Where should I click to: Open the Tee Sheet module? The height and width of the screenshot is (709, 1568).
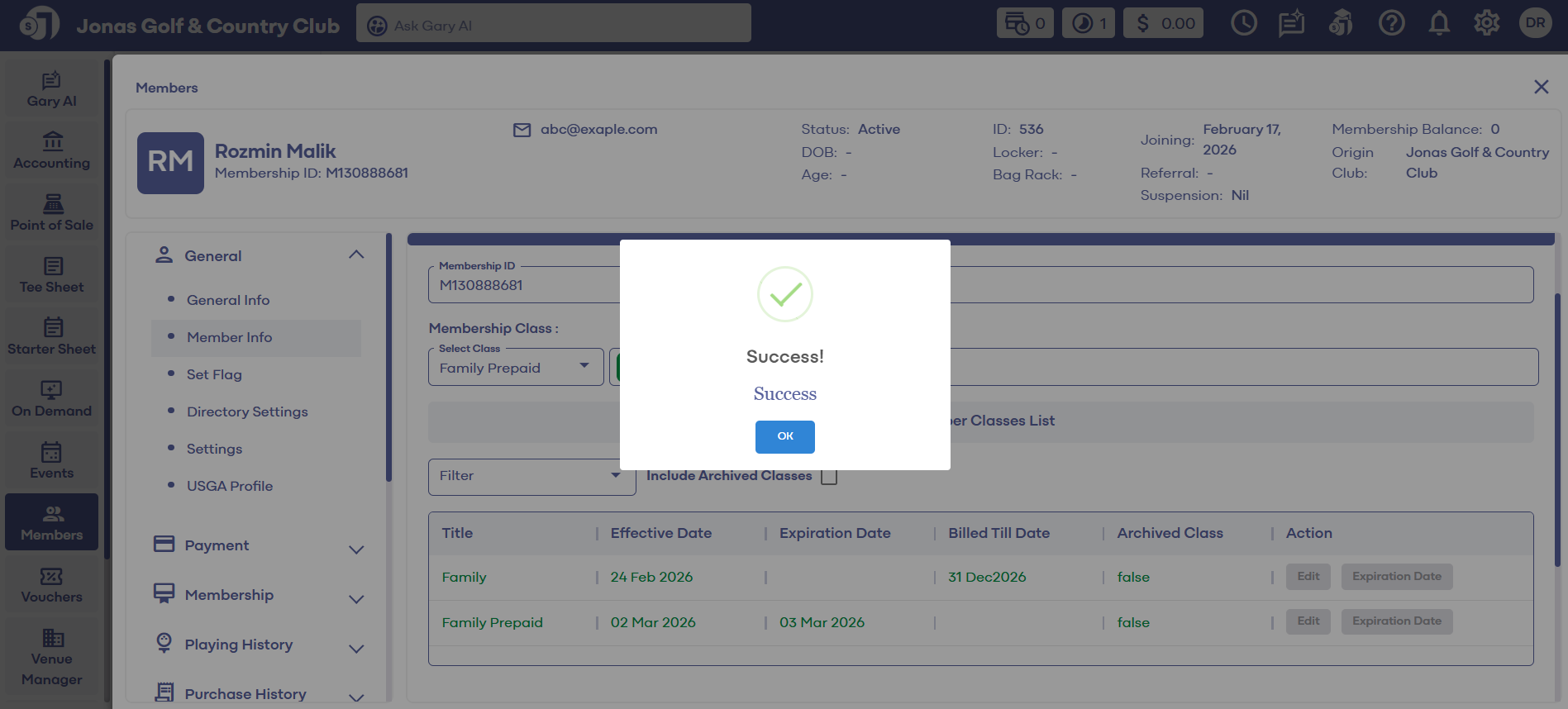click(51, 275)
